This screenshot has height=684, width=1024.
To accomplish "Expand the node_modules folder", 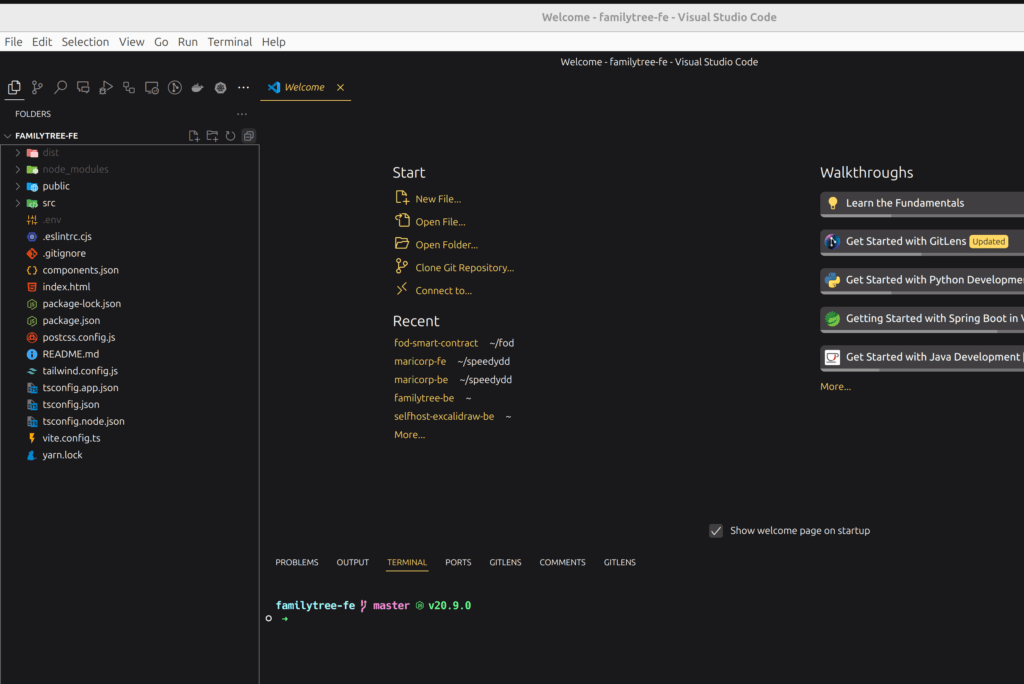I will click(x=18, y=169).
